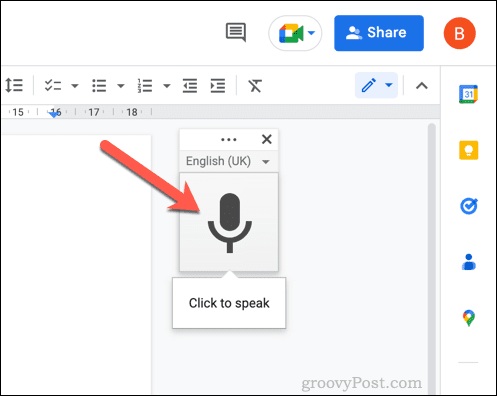Open Google Tasks in the side panel
The image size is (497, 396).
pos(469,206)
